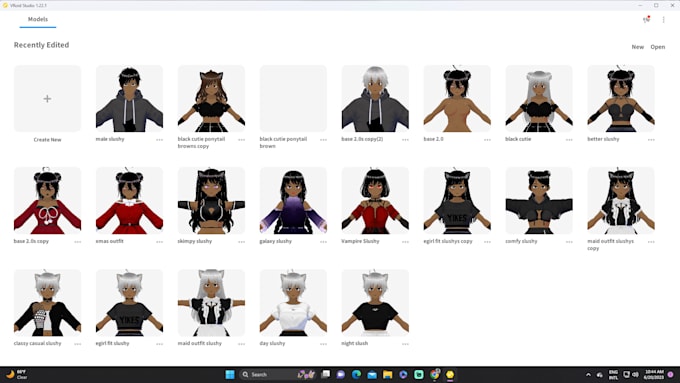This screenshot has height=383, width=680.
Task: Switch to the Models tab
Action: (x=38, y=19)
